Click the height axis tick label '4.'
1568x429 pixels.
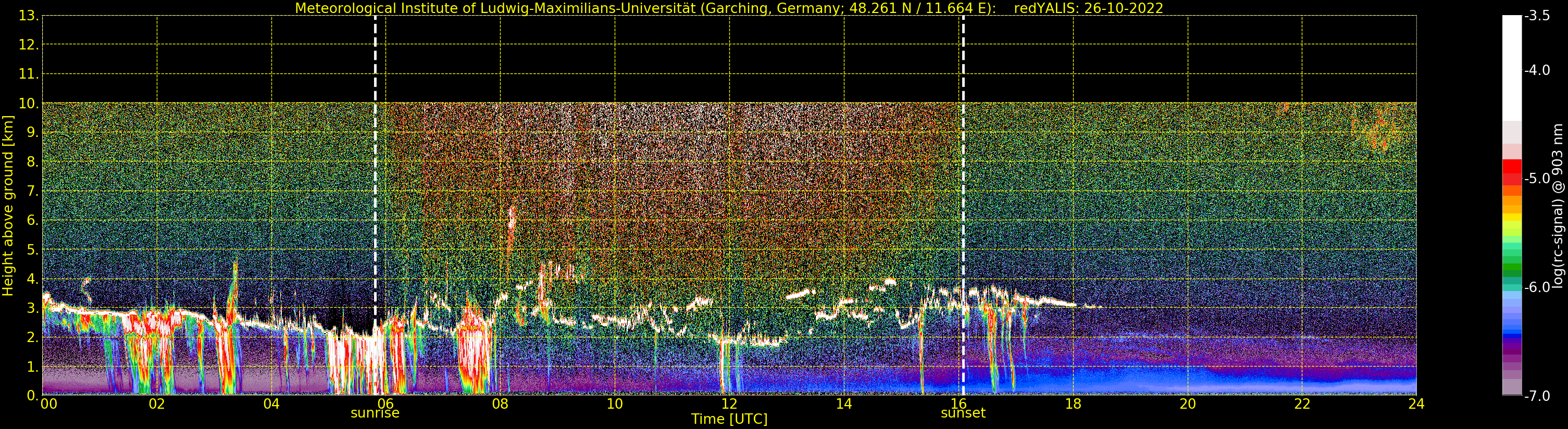[33, 279]
